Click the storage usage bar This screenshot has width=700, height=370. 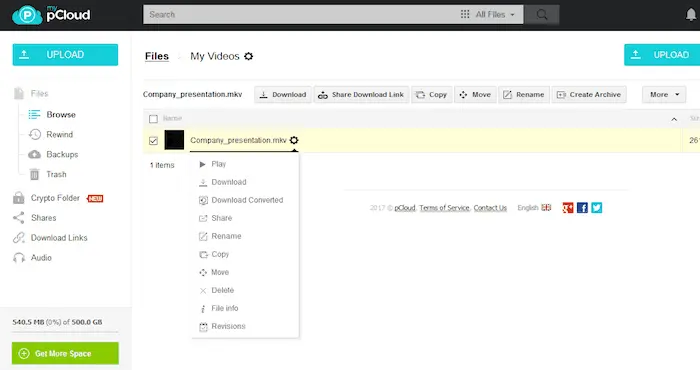point(65,332)
